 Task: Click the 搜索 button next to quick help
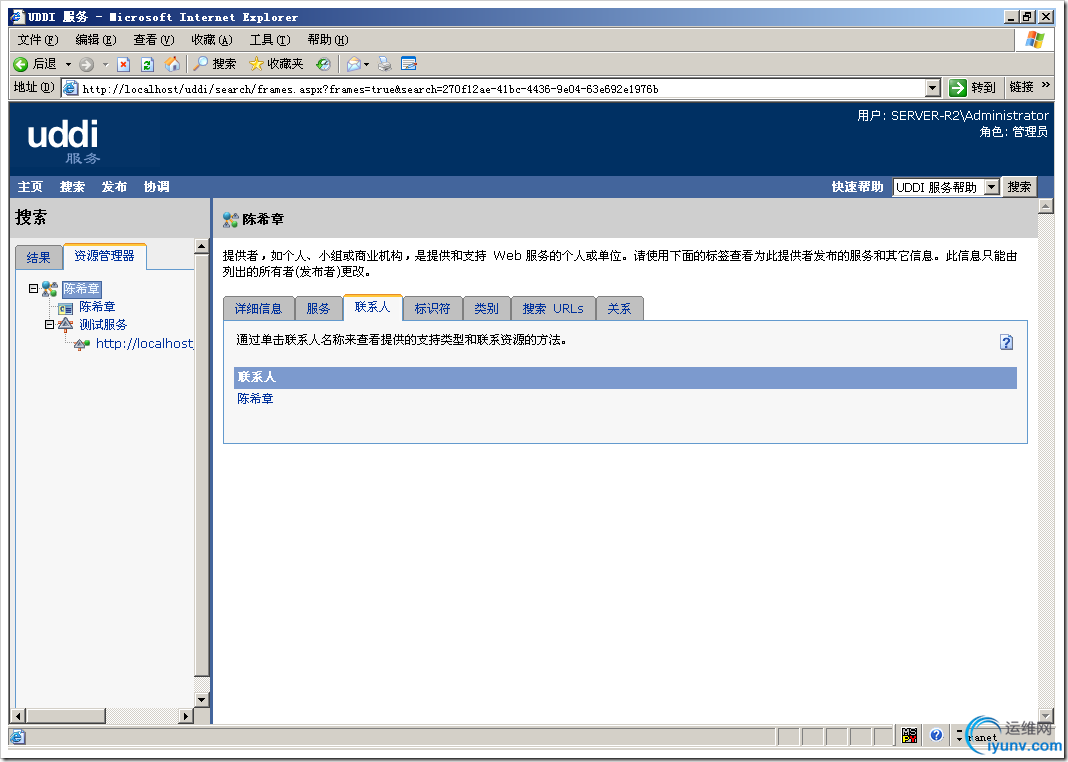(x=1019, y=187)
